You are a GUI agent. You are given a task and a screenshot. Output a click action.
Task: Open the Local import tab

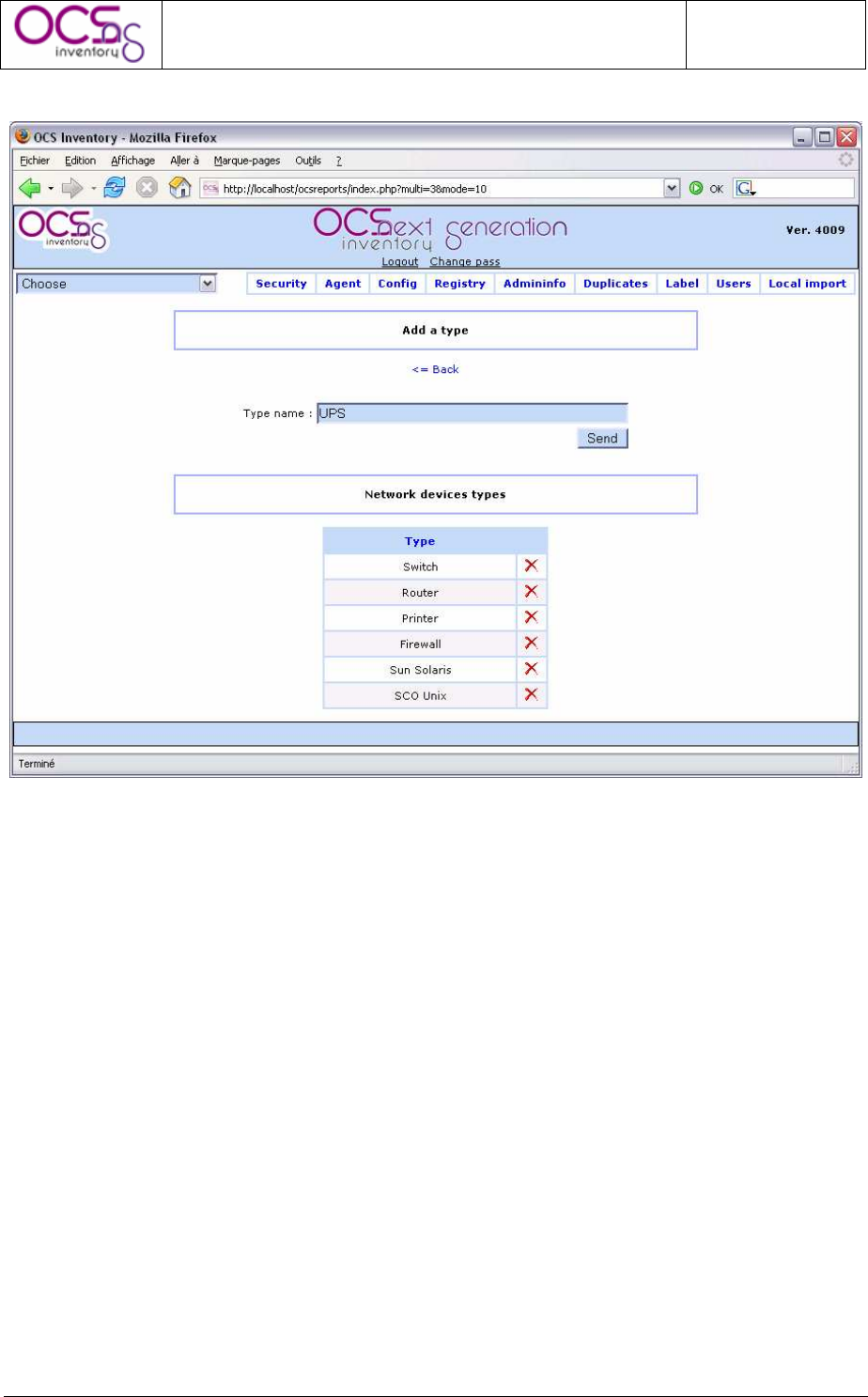click(807, 284)
